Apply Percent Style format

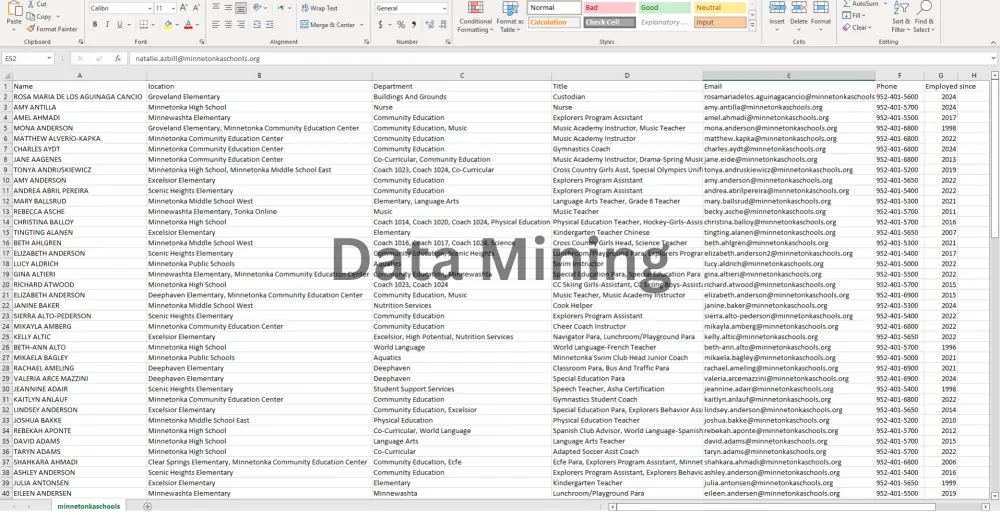click(x=401, y=25)
